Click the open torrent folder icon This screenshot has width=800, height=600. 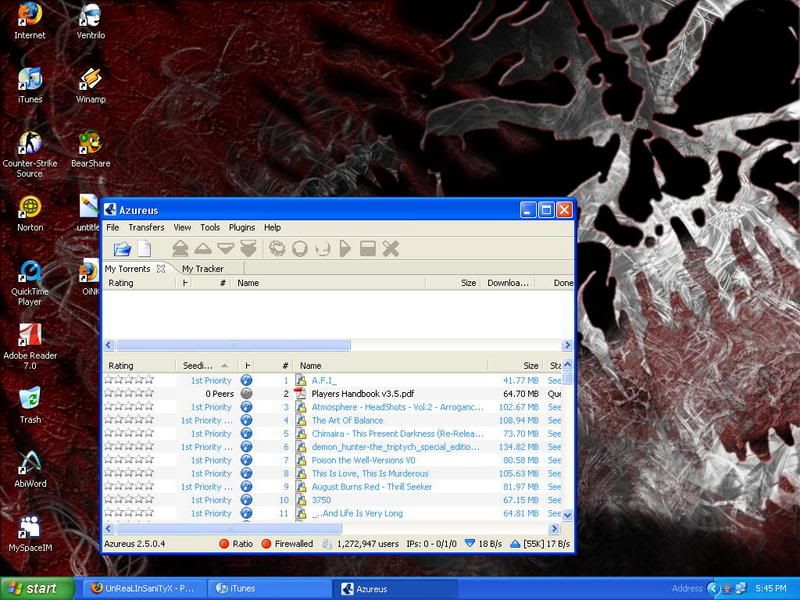click(x=122, y=249)
